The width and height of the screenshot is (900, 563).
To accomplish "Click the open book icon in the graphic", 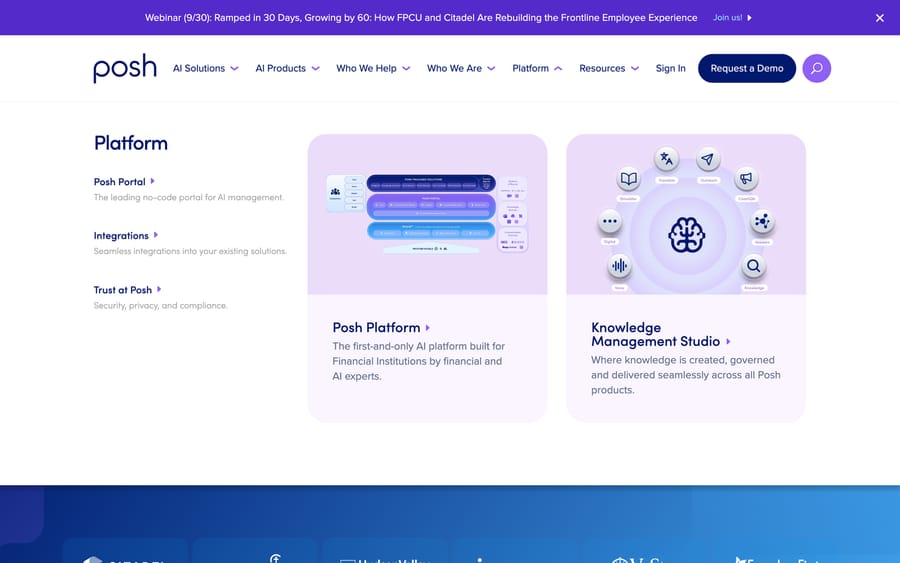I will [629, 178].
